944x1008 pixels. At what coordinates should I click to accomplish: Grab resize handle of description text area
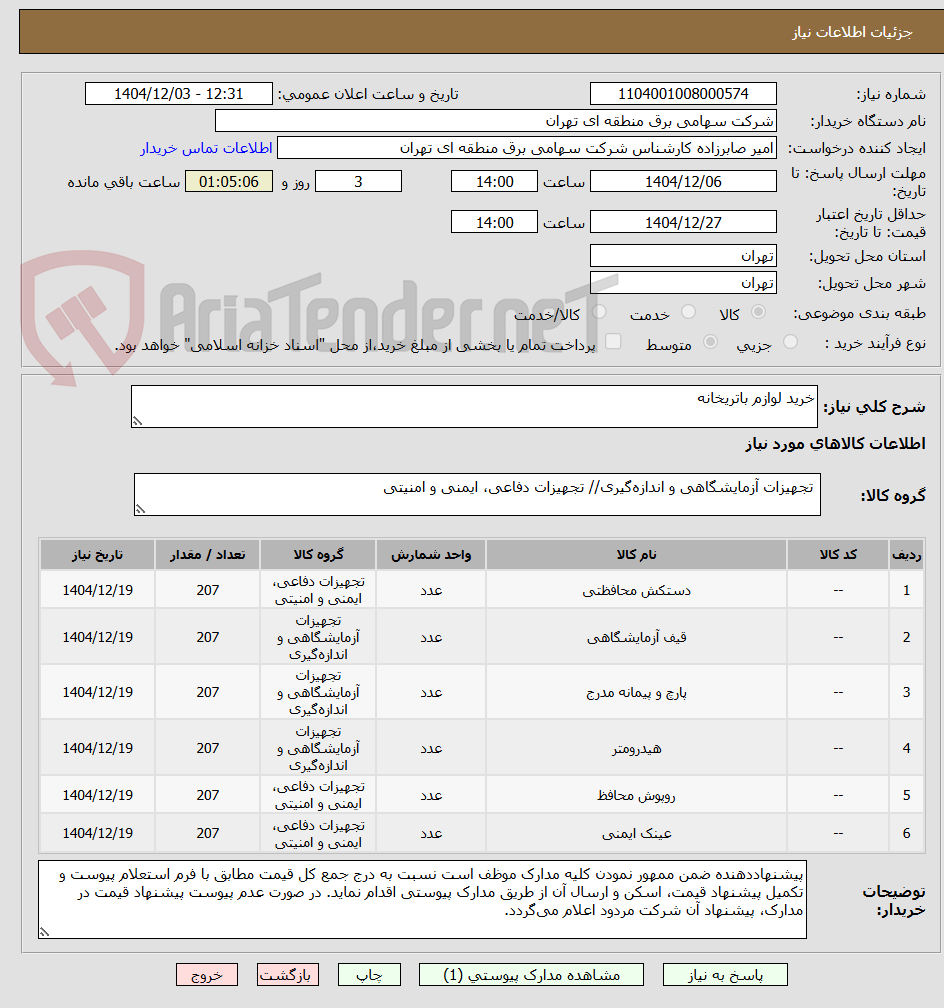137,421
